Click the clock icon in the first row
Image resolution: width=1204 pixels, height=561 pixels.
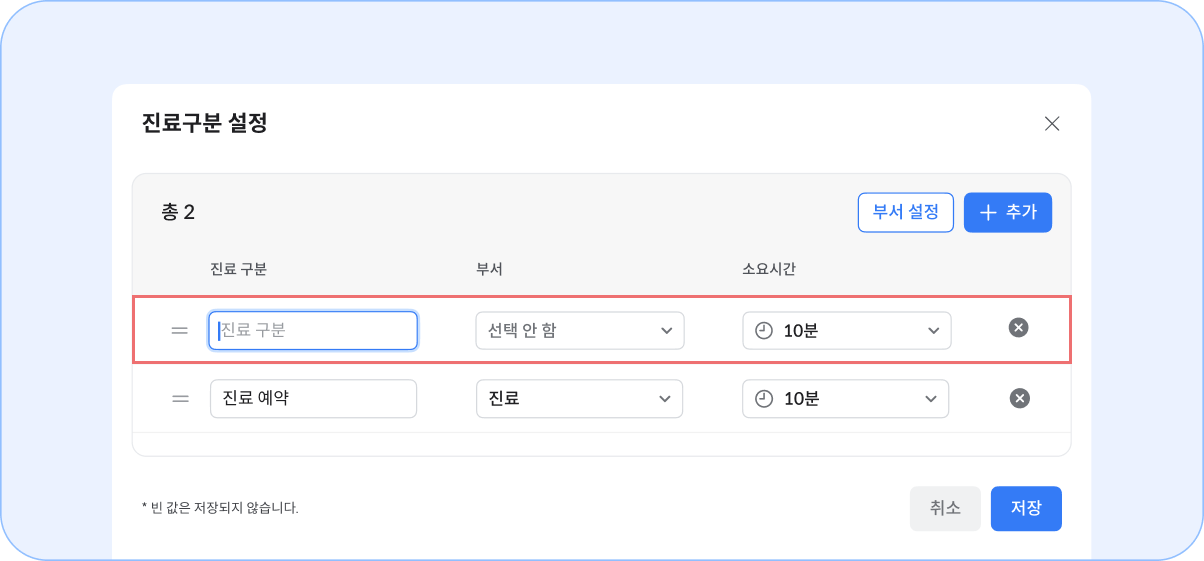[764, 330]
